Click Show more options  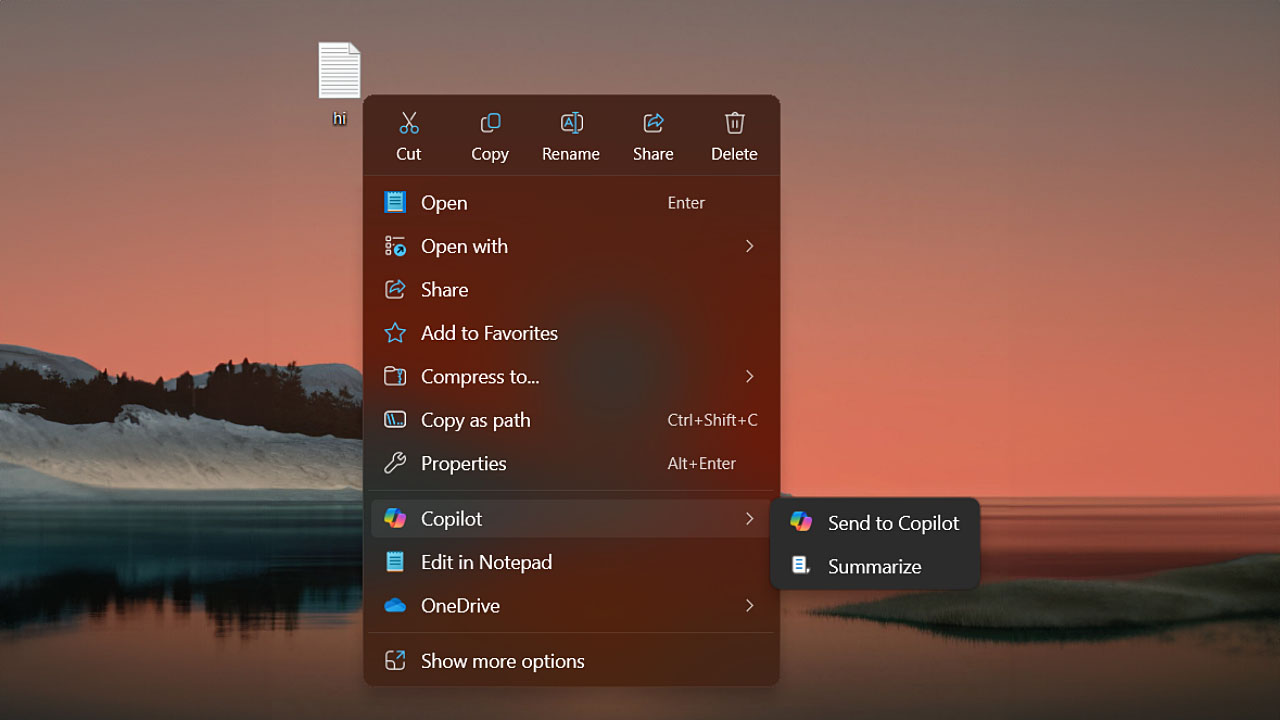click(x=502, y=661)
